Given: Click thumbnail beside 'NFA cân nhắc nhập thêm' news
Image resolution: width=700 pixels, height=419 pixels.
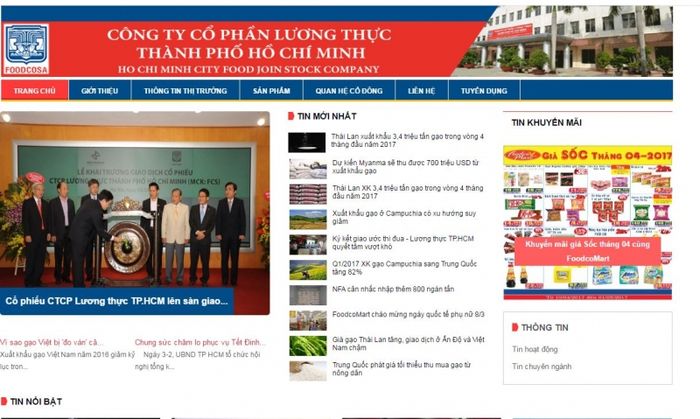Looking at the screenshot, I should [308, 295].
